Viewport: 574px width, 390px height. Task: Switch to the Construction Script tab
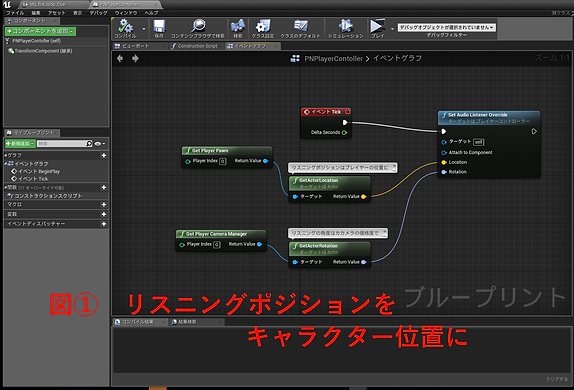(197, 46)
